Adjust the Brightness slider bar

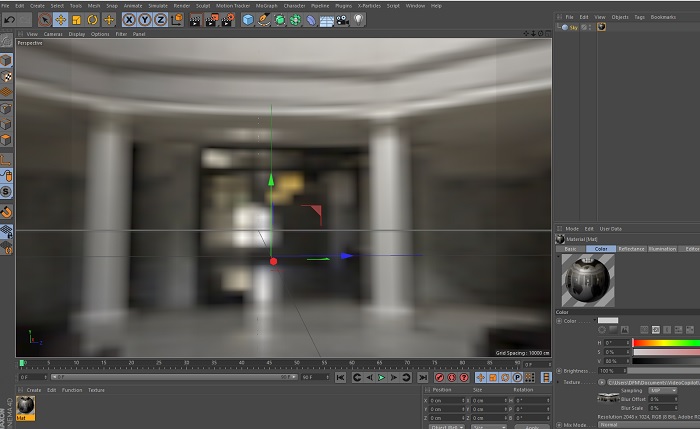coord(664,371)
